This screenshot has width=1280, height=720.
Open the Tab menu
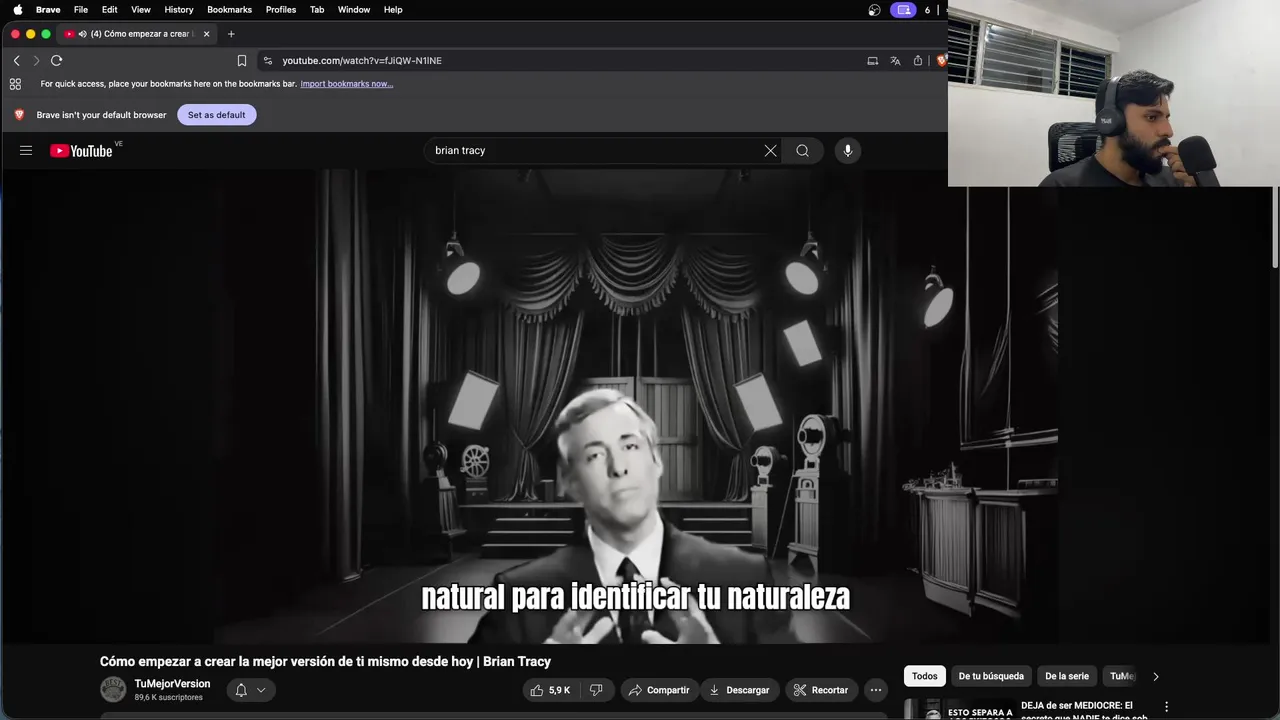pyautogui.click(x=317, y=10)
